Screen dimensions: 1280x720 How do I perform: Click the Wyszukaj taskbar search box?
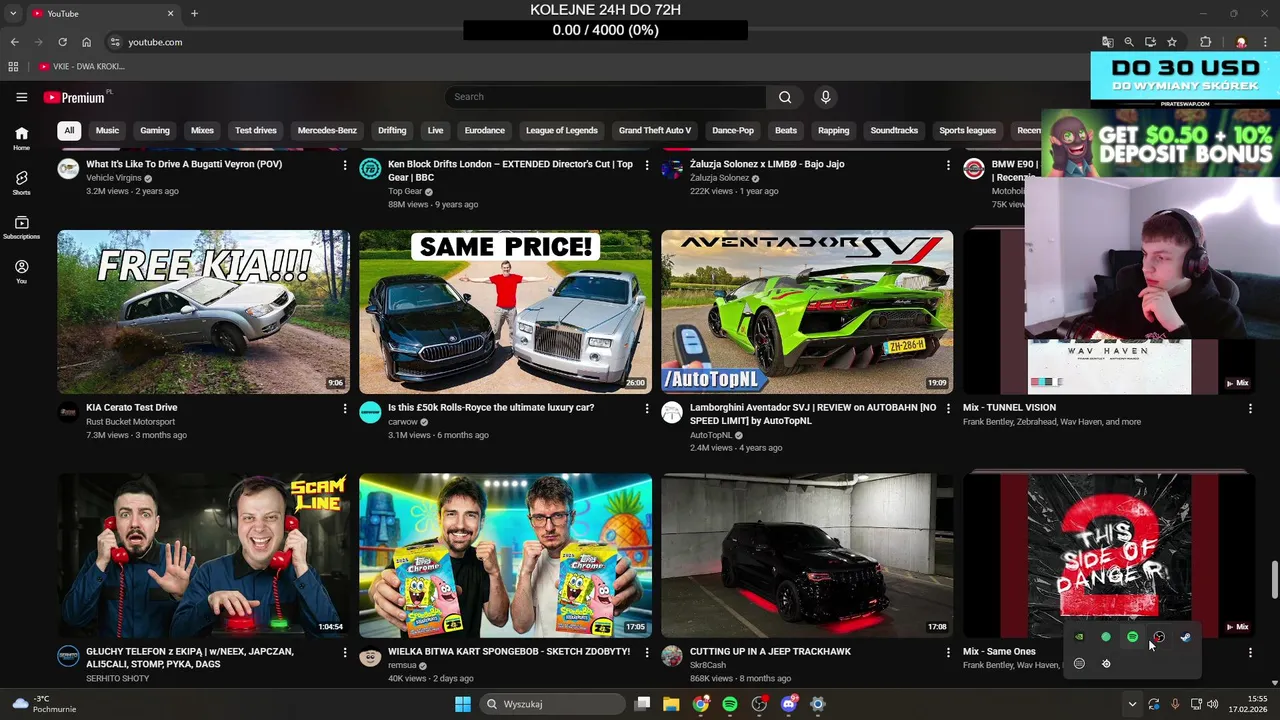[x=553, y=704]
